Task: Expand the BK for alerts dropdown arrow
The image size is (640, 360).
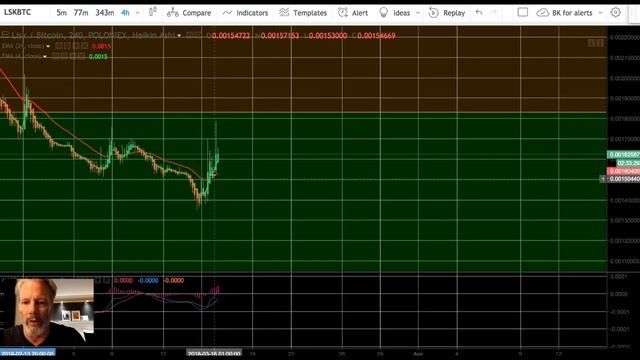Action: pyautogui.click(x=600, y=13)
